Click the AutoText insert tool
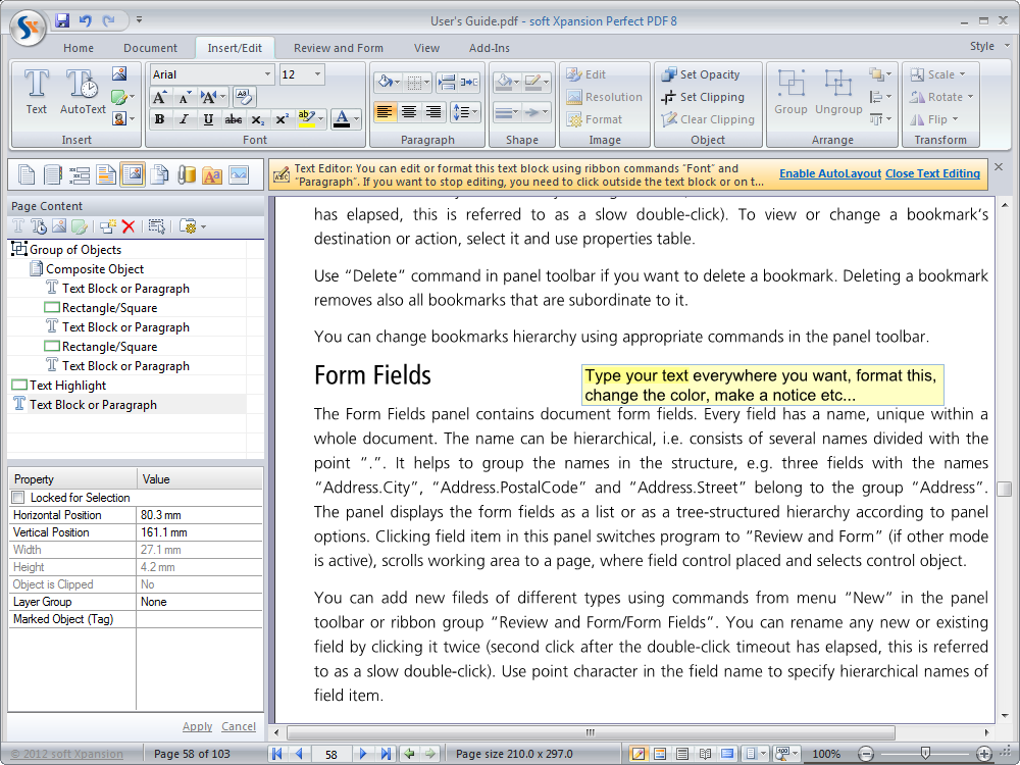 [82, 91]
